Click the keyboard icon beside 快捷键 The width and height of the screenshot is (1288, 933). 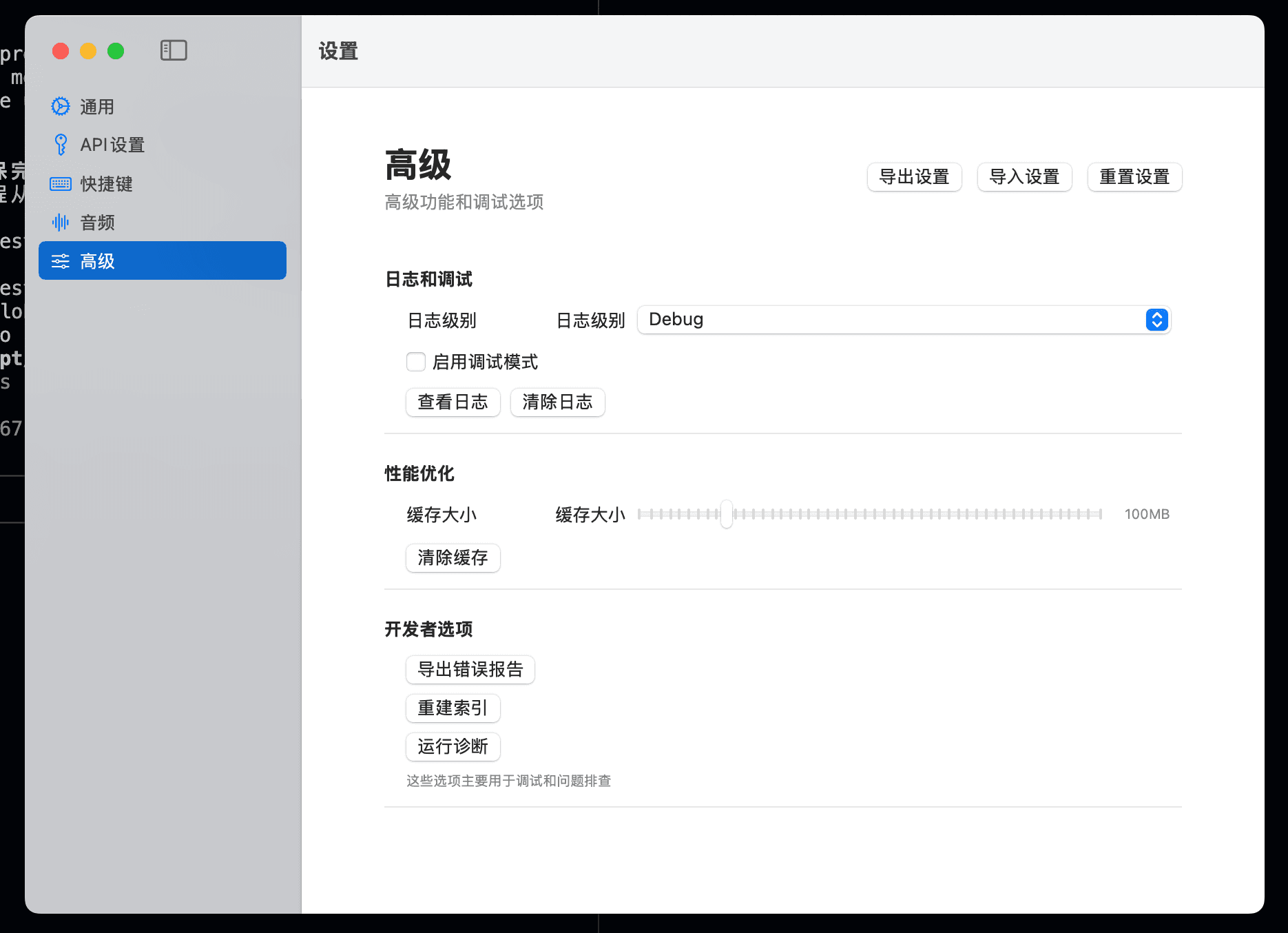[x=61, y=183]
